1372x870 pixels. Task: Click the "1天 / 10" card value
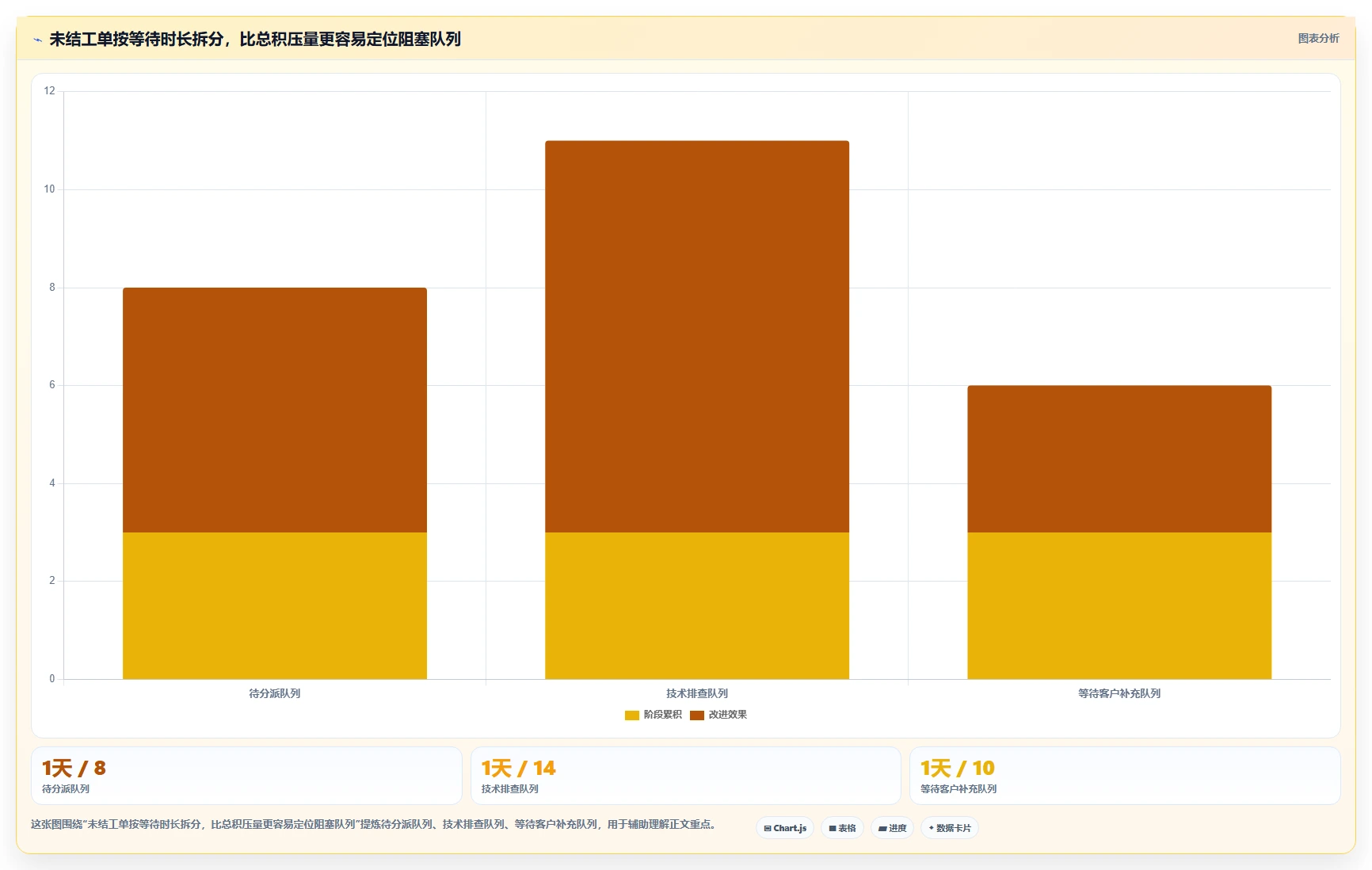click(958, 768)
